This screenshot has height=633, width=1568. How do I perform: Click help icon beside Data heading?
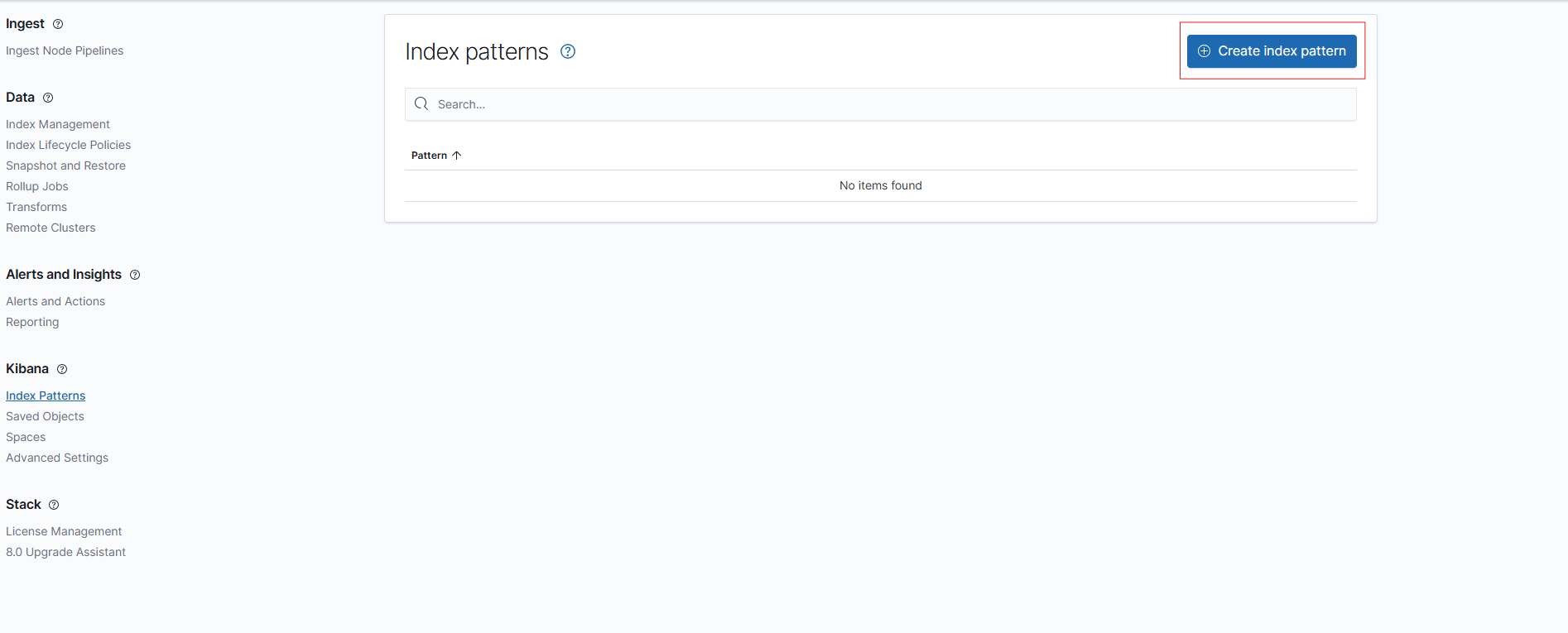[48, 98]
